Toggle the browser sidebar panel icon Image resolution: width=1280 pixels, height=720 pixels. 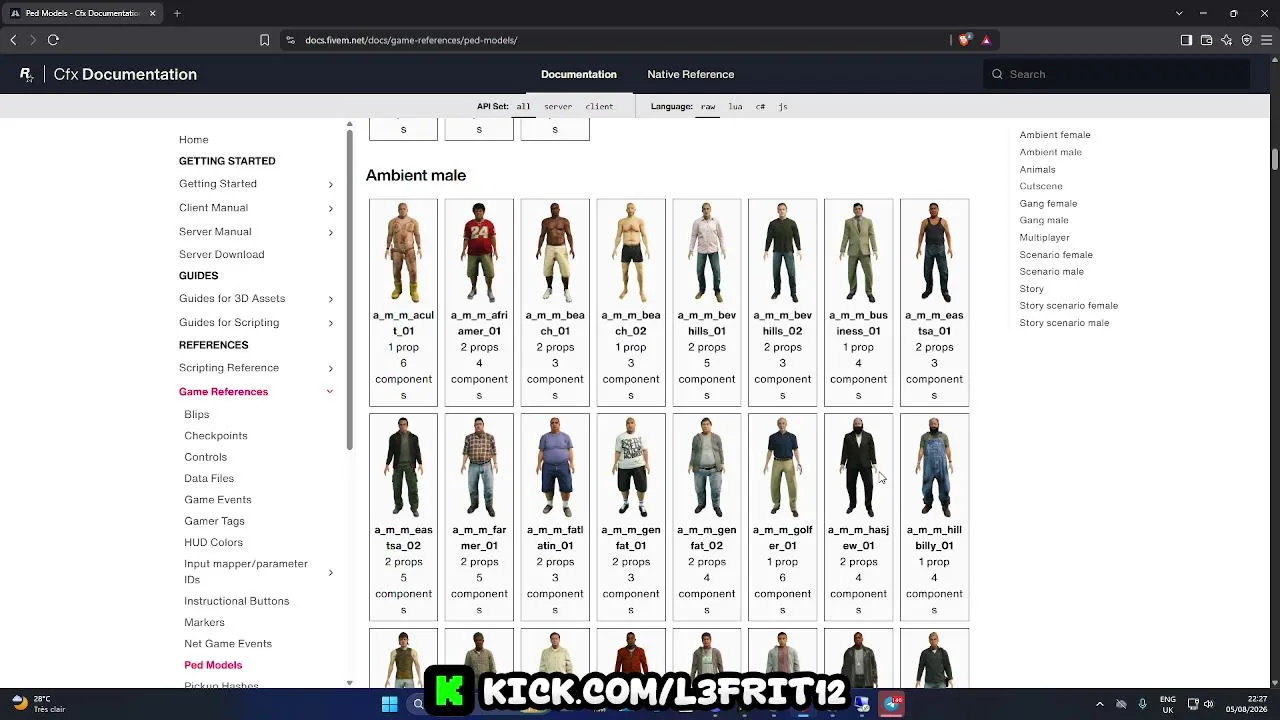1186,40
